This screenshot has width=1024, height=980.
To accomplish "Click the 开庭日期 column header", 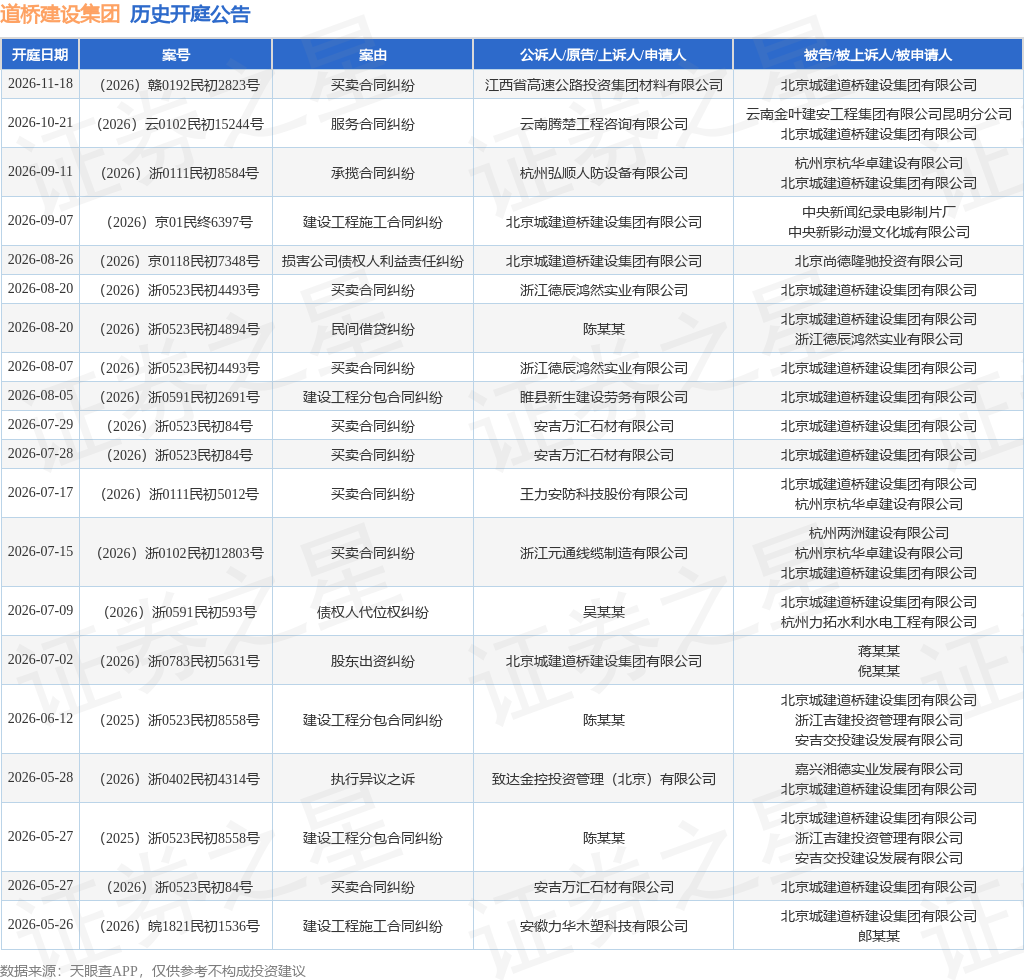I will tap(40, 55).
